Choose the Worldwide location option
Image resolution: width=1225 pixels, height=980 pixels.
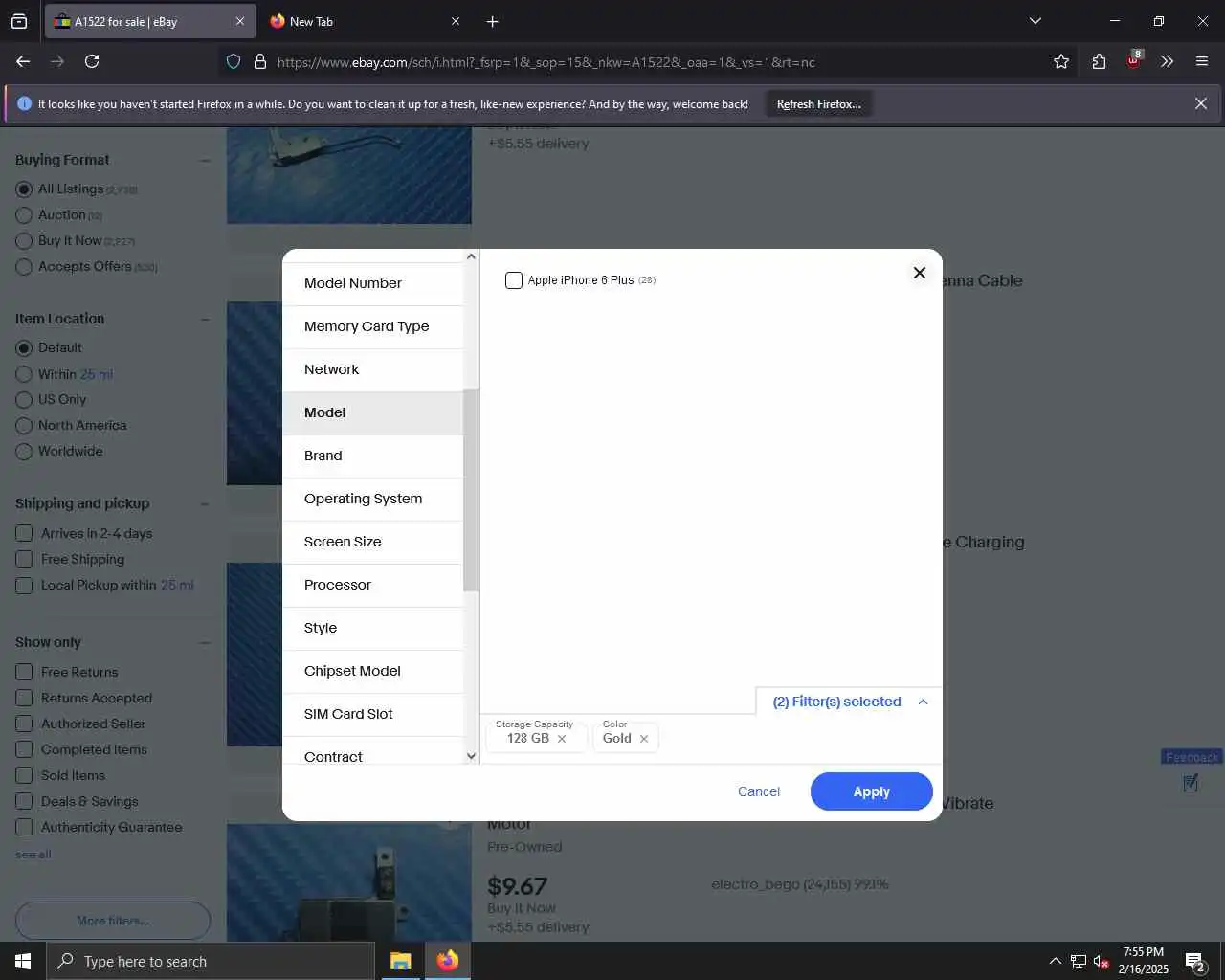24,452
